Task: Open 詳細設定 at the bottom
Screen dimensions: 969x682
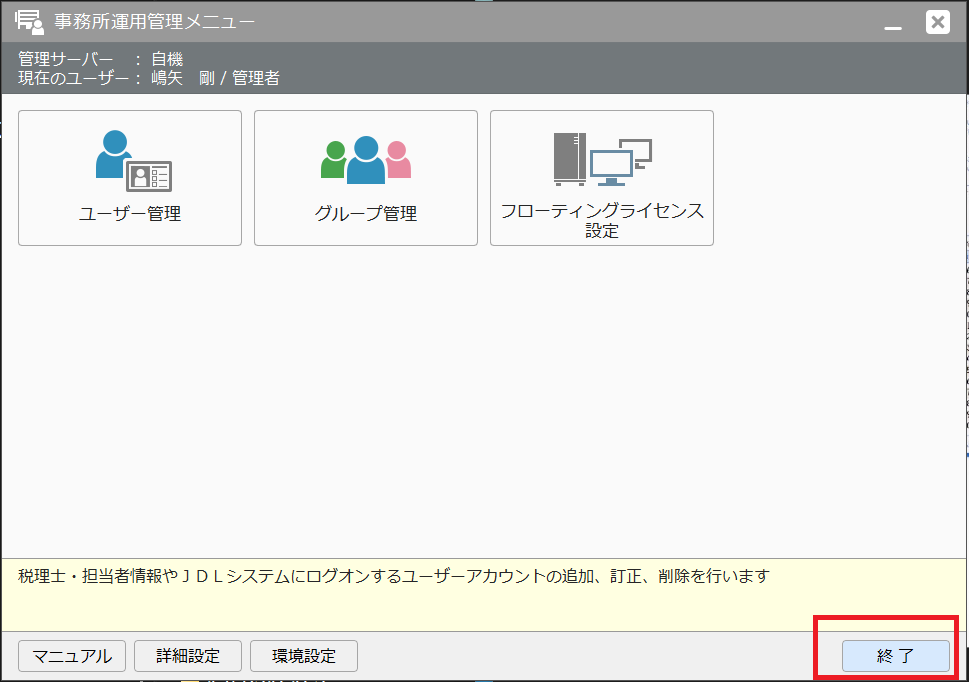Action: 188,656
